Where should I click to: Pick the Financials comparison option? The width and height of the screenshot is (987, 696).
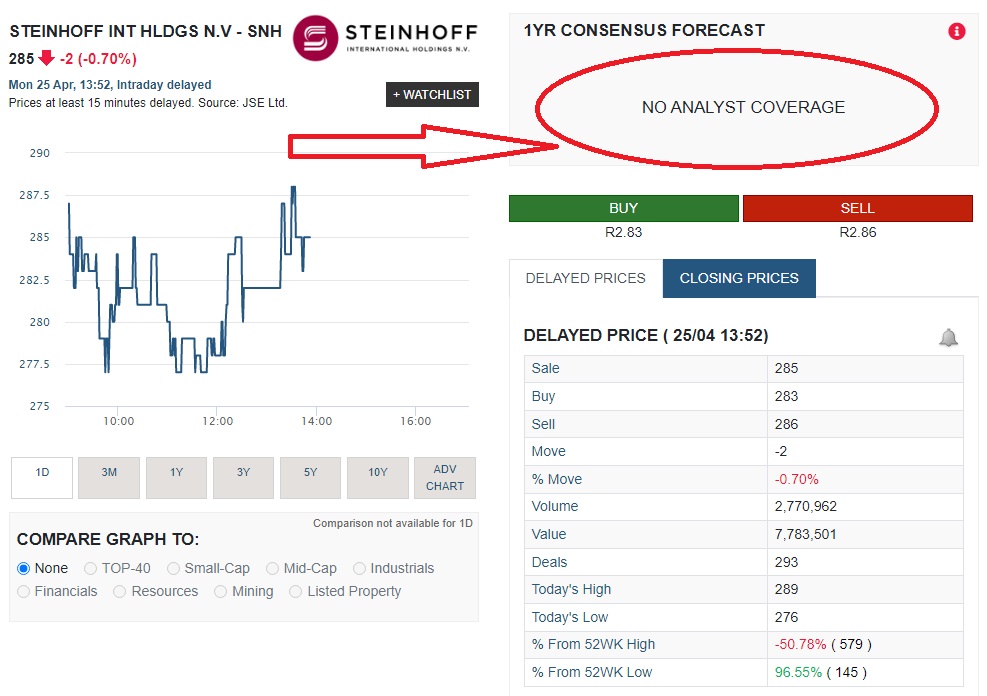21,591
